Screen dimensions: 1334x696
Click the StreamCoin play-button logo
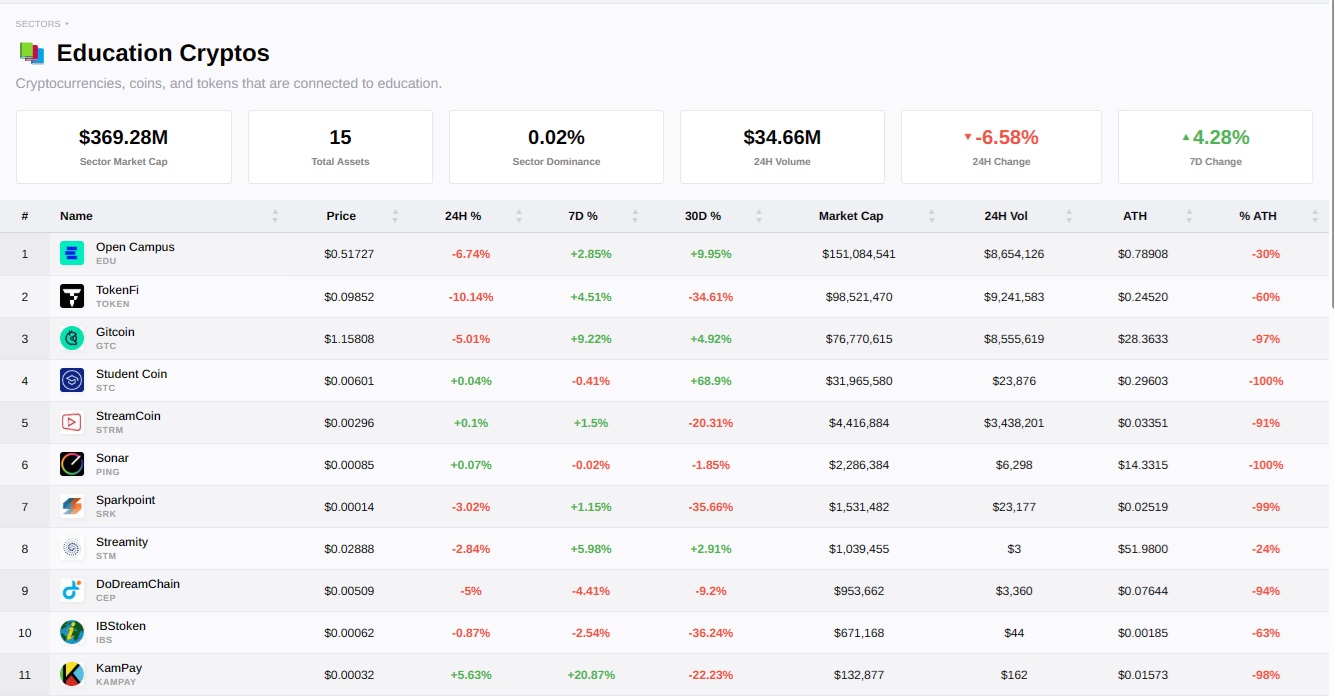point(72,422)
